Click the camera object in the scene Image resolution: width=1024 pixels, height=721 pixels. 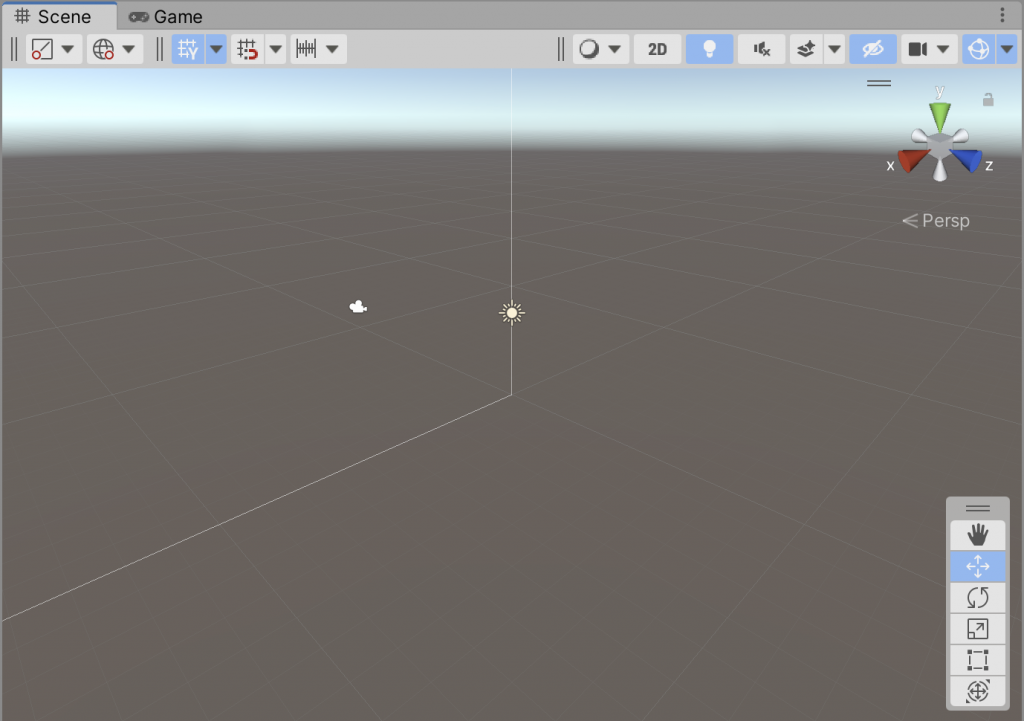(358, 307)
